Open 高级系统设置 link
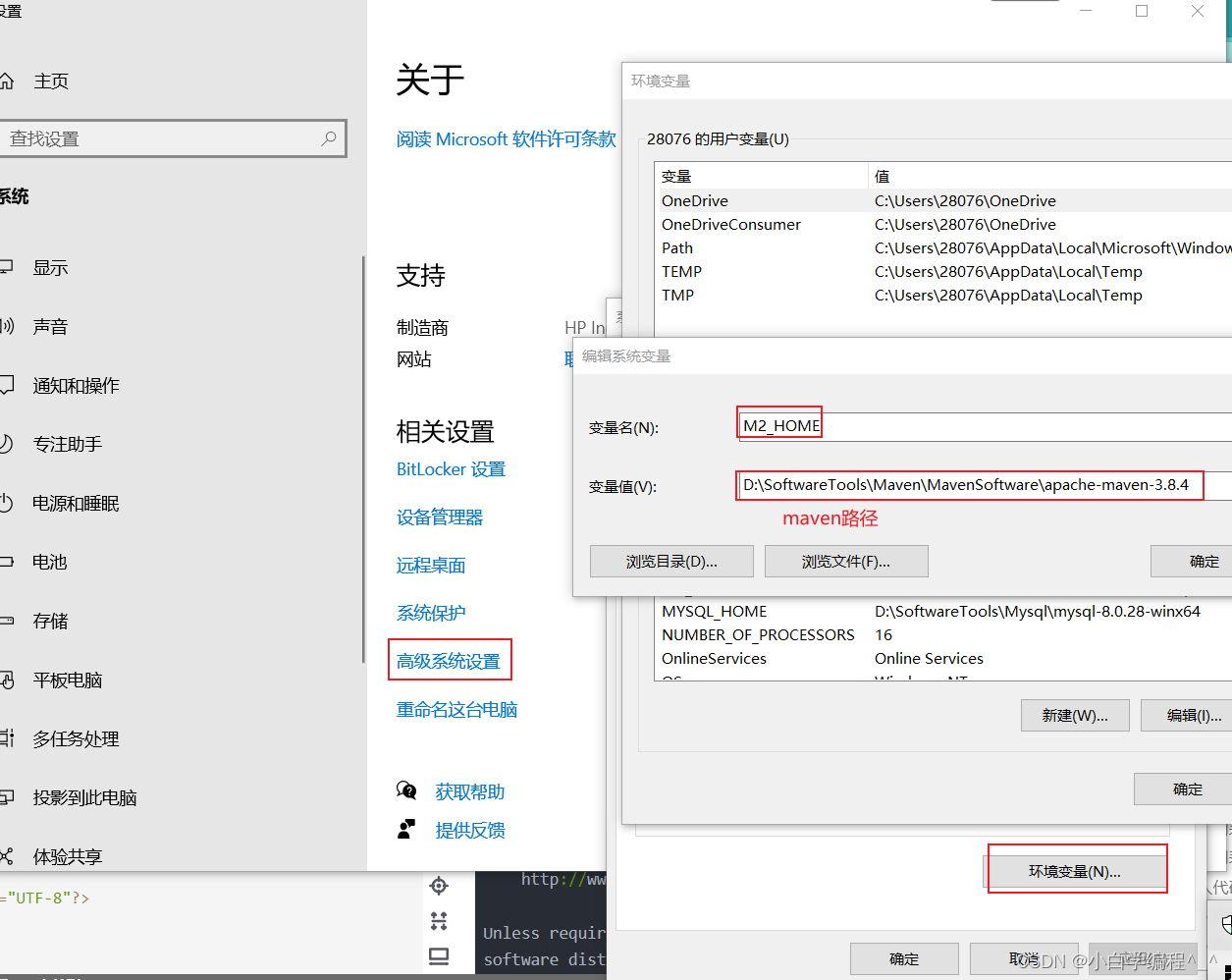The height and width of the screenshot is (980, 1232). (x=449, y=662)
